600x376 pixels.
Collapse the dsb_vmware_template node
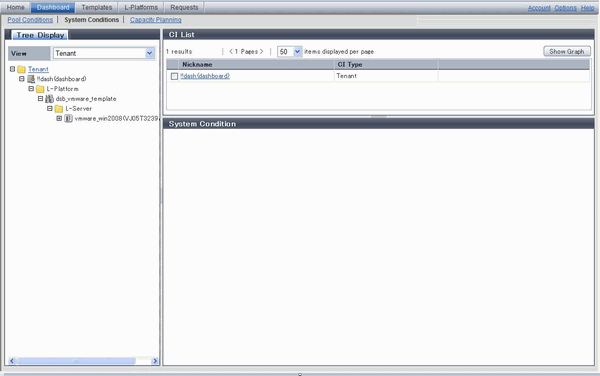[40, 99]
